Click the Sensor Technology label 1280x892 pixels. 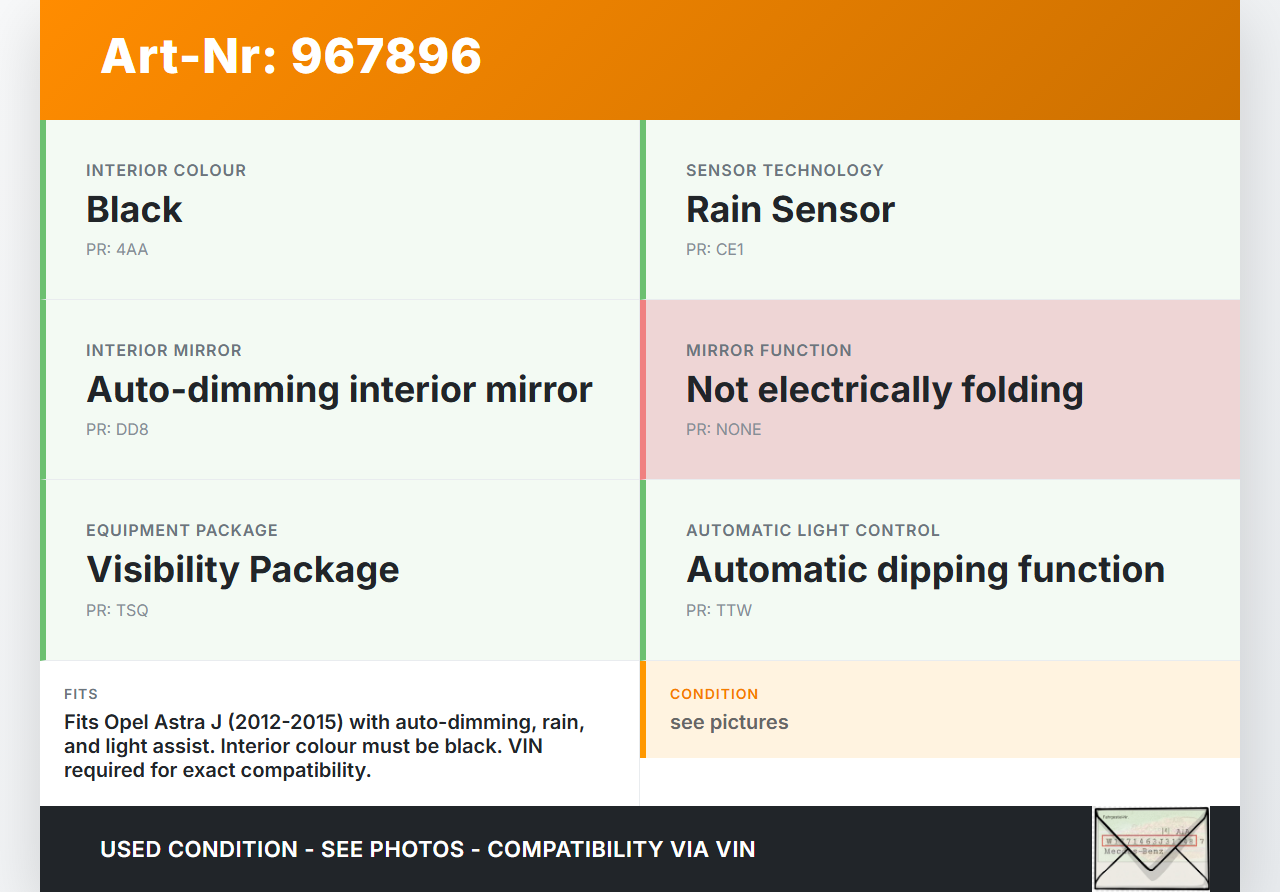tap(785, 171)
